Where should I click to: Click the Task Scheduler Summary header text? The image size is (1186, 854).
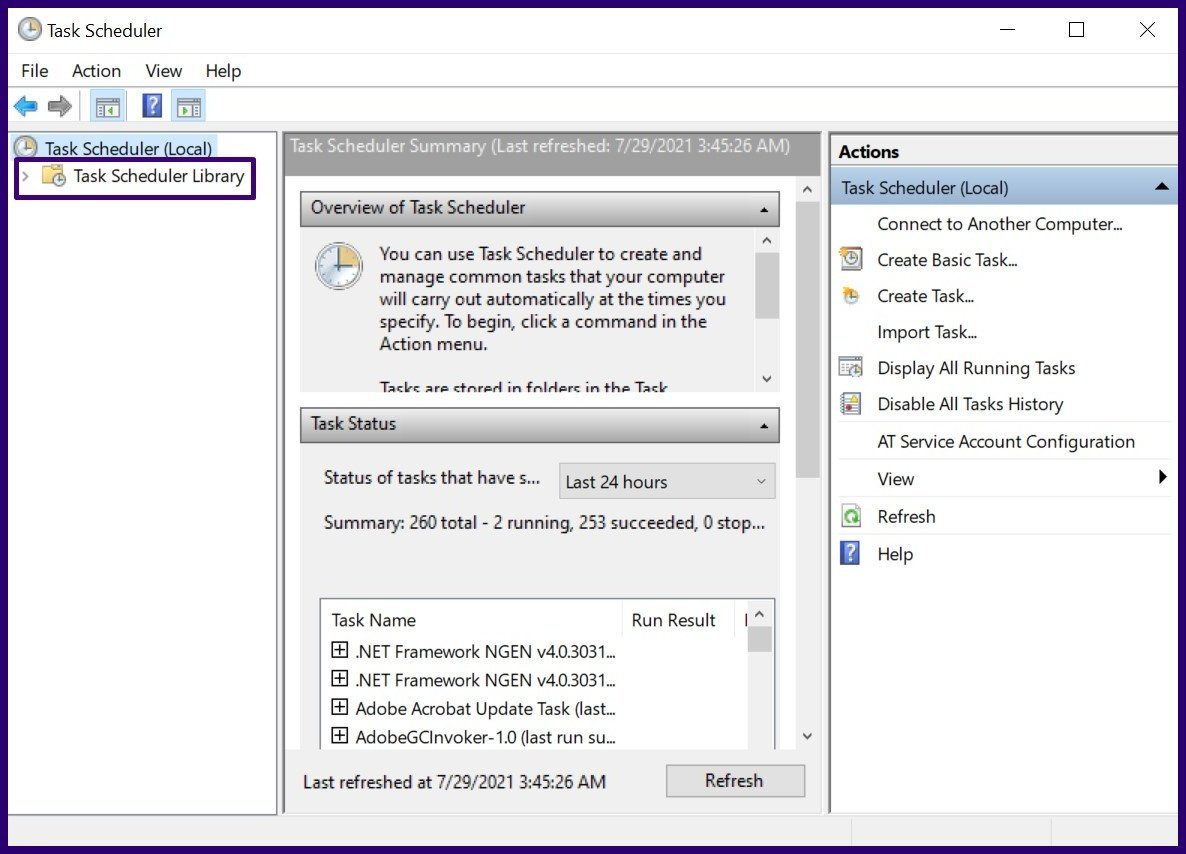coord(539,146)
